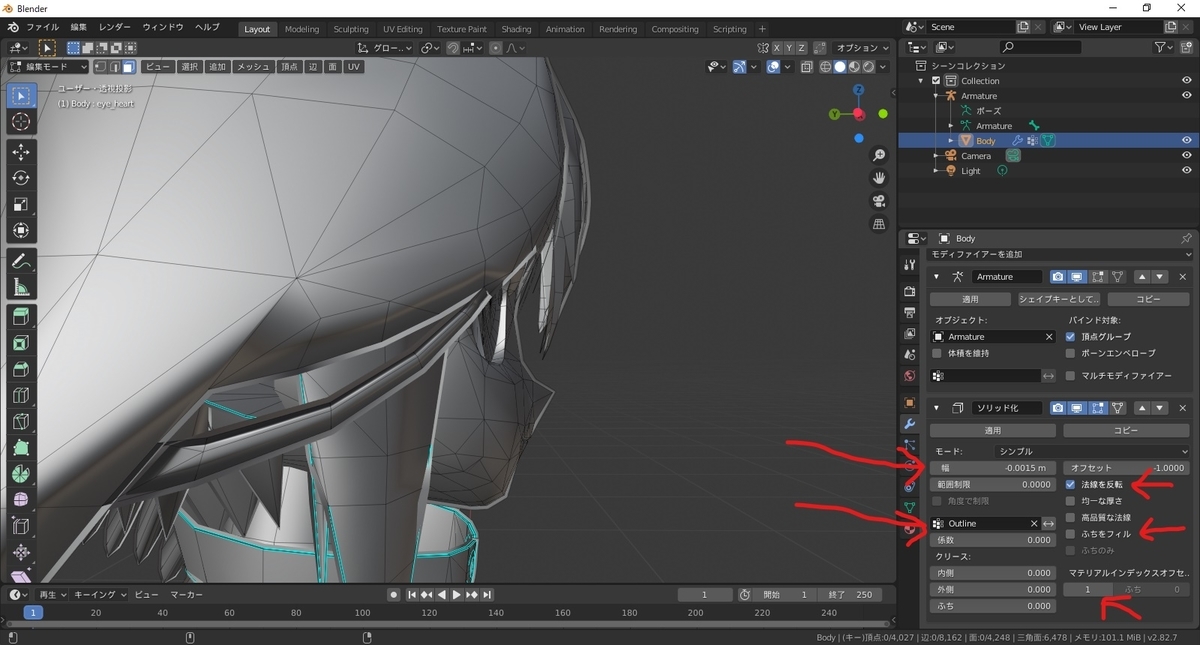Hide the Body object with its eye icon

point(1187,141)
